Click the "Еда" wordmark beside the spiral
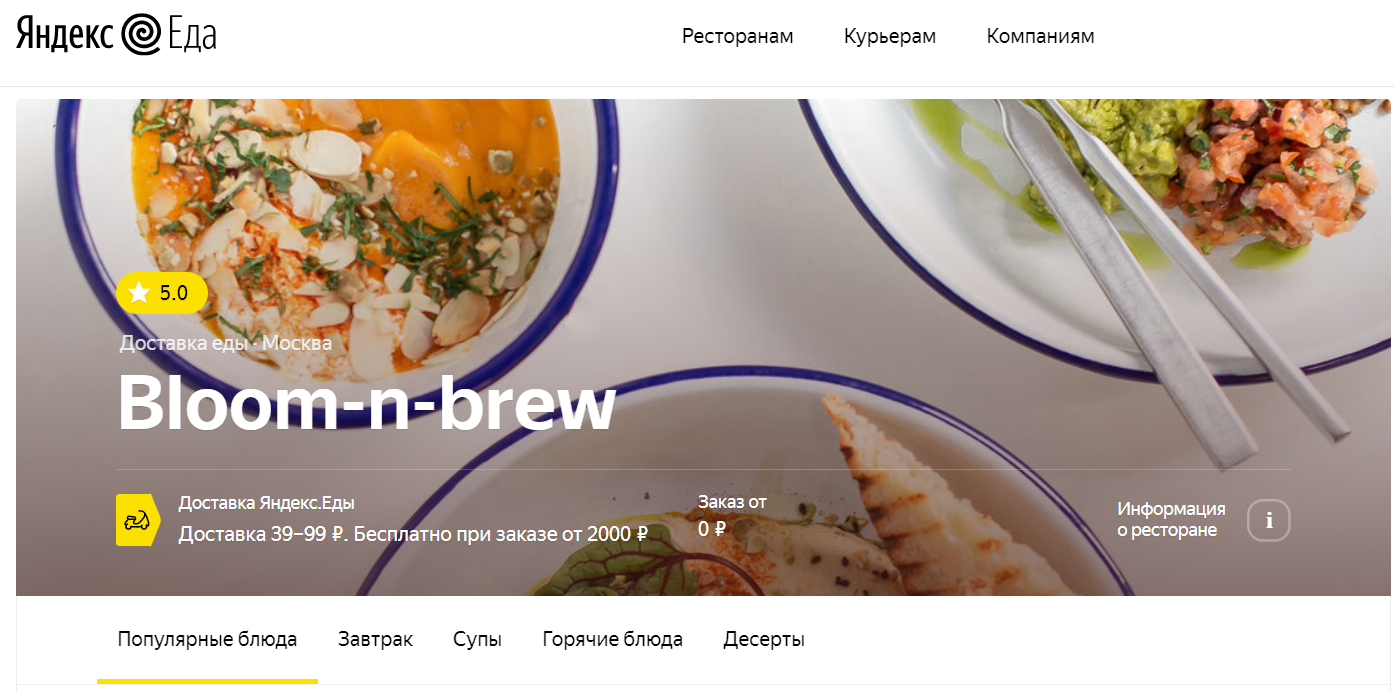1394x692 pixels. [191, 35]
